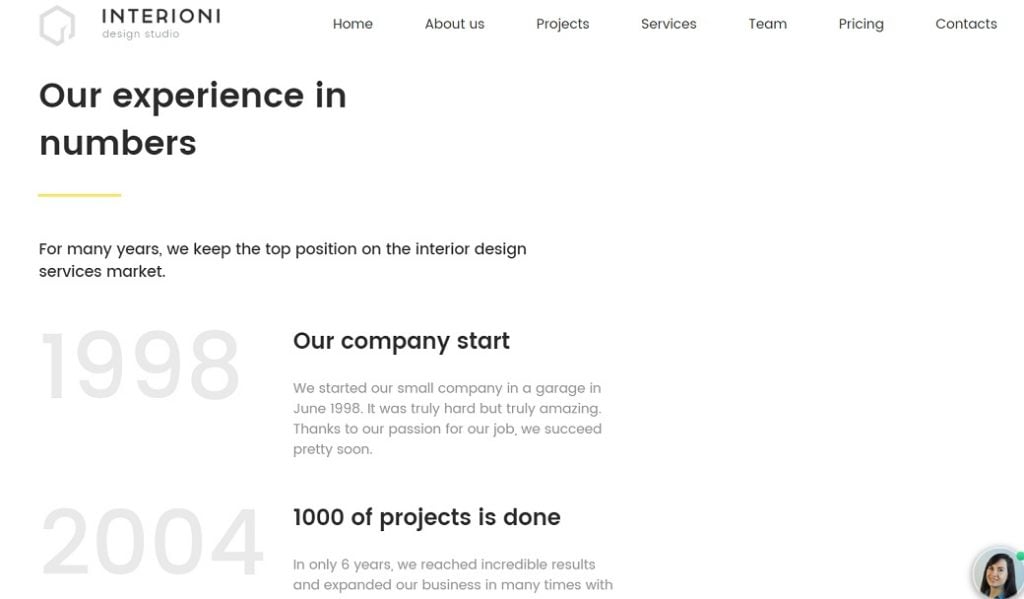The height and width of the screenshot is (599, 1024).
Task: Click the '1000 of projects is done' heading
Action: [x=426, y=517]
